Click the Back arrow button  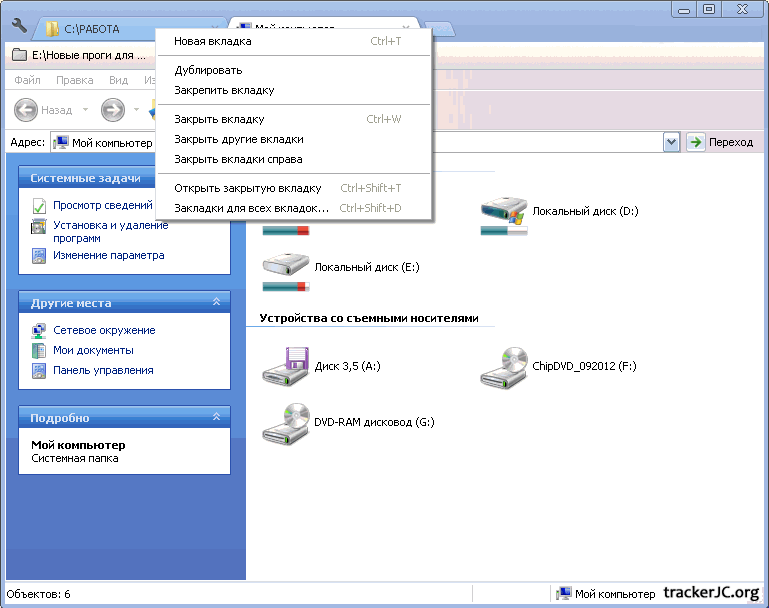point(27,110)
